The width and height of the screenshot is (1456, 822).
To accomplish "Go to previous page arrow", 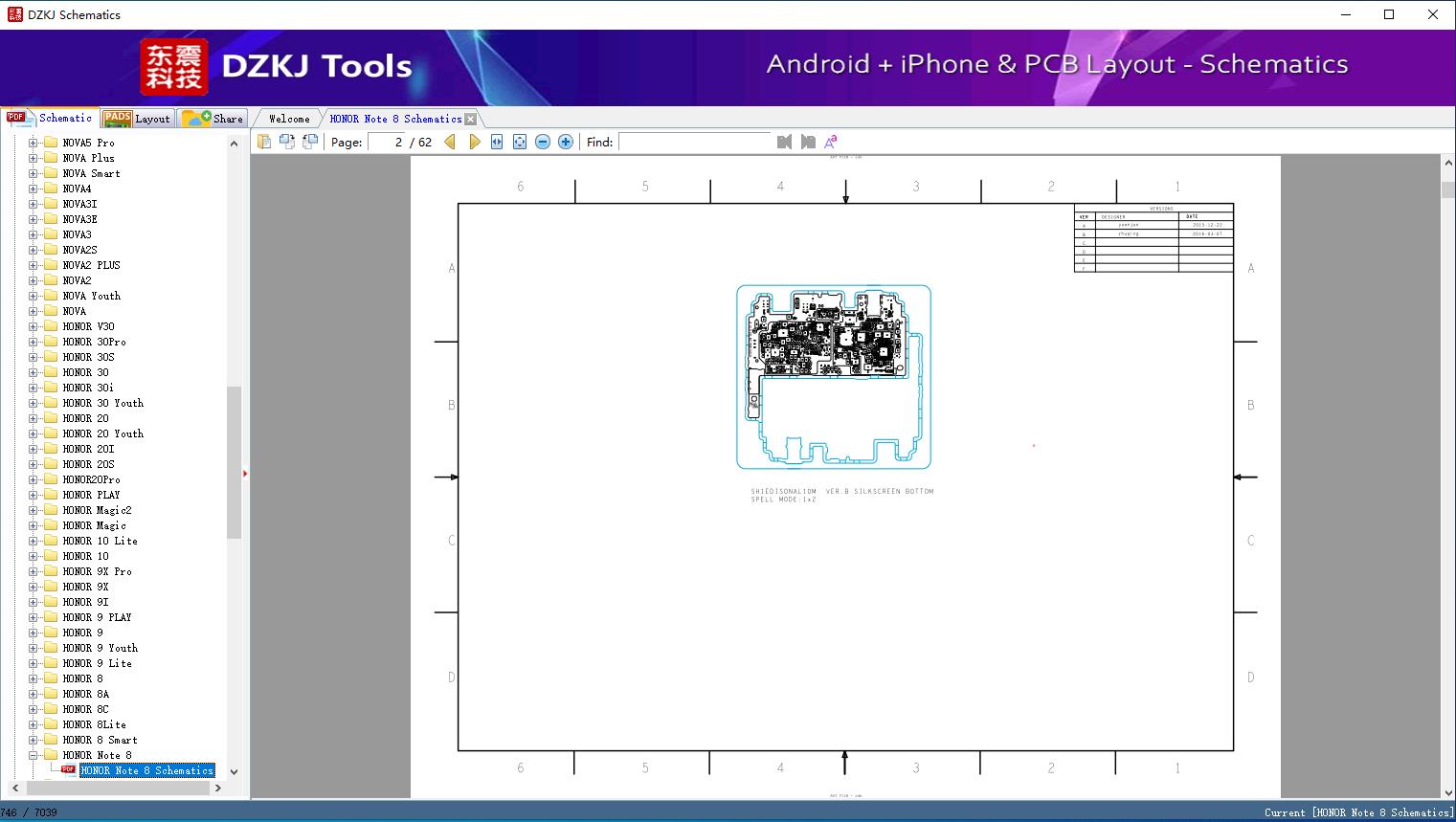I will tap(450, 142).
